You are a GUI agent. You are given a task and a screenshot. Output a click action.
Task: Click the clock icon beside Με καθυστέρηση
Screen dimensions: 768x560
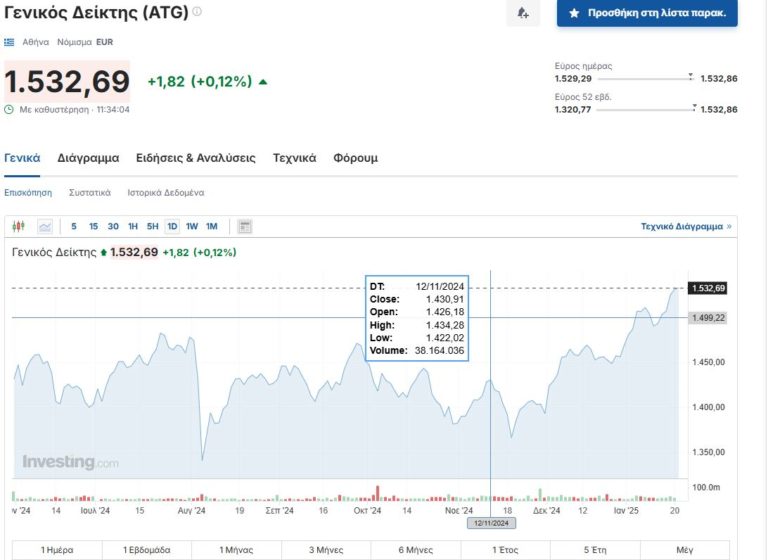(10, 109)
